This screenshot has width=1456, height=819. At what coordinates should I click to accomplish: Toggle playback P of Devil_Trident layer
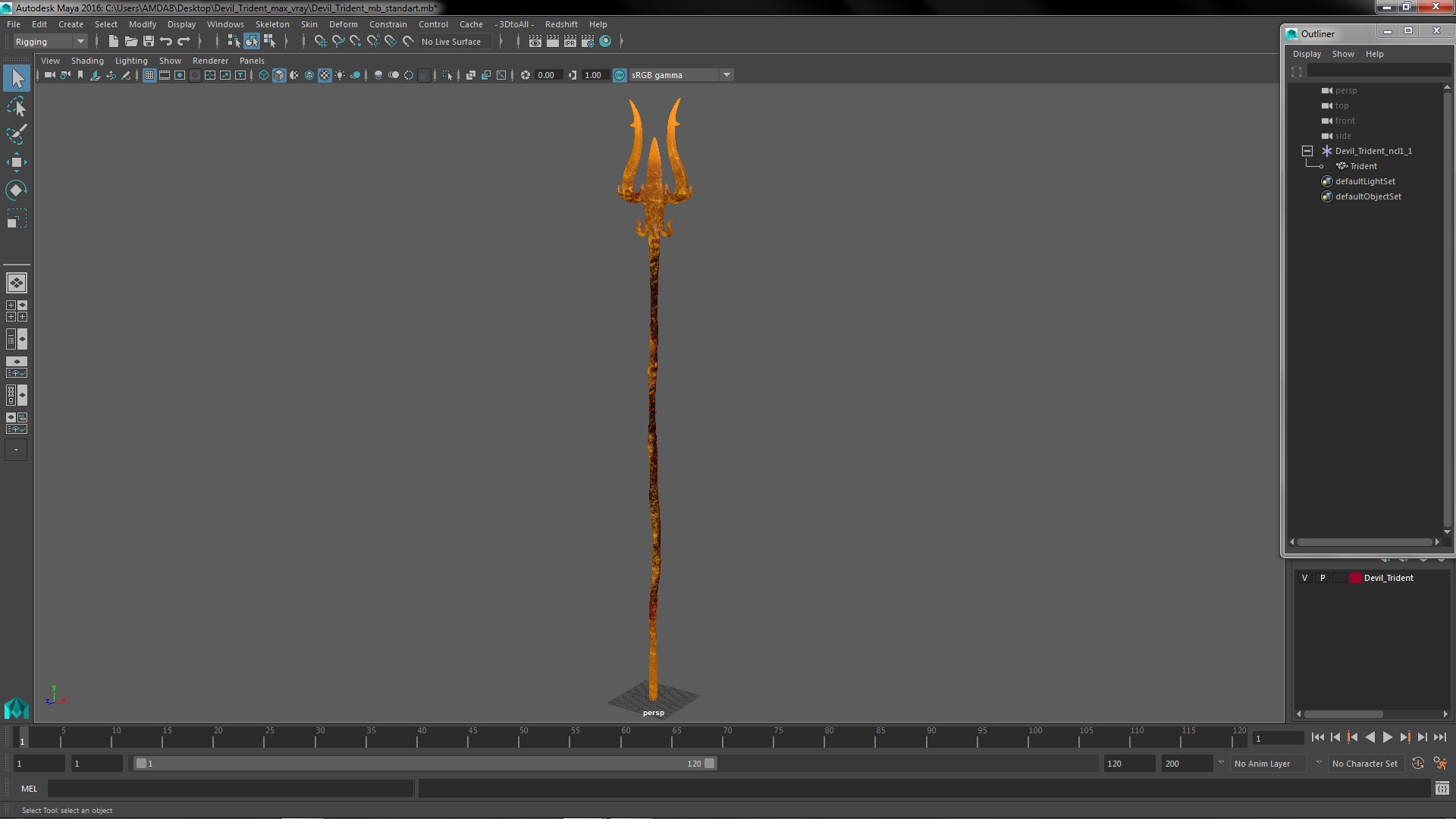point(1323,578)
